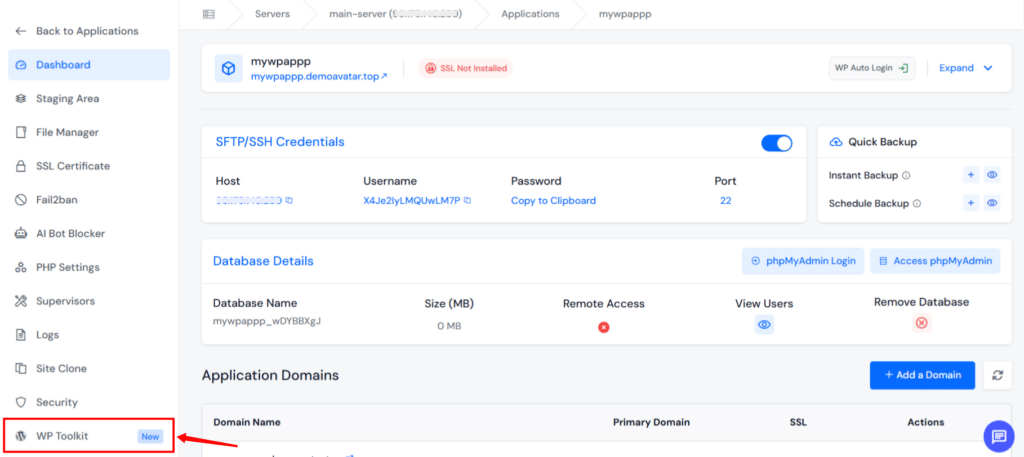Copy the Host IP address
The width and height of the screenshot is (1024, 457).
(289, 200)
